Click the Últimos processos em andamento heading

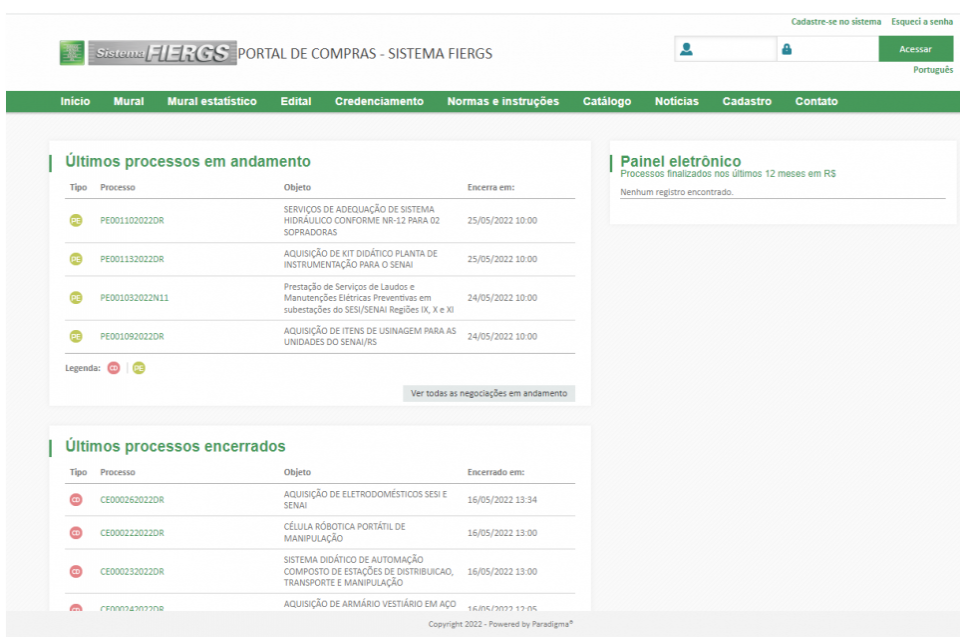(x=188, y=162)
